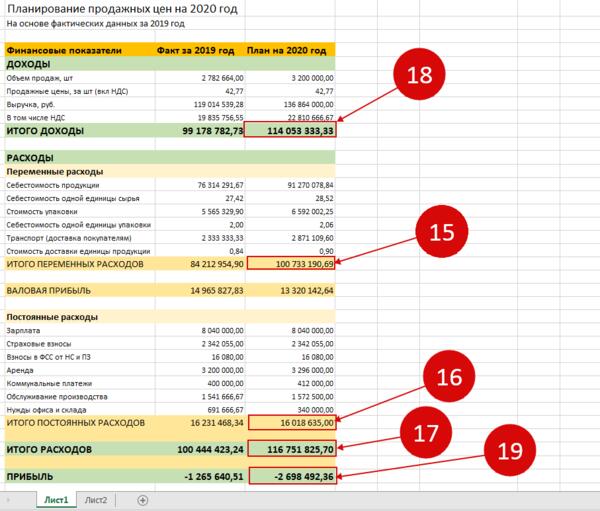Screen dimensions: 600x511
Task: Select the 'ДОХОДЫ' section cell
Action: 28,64
